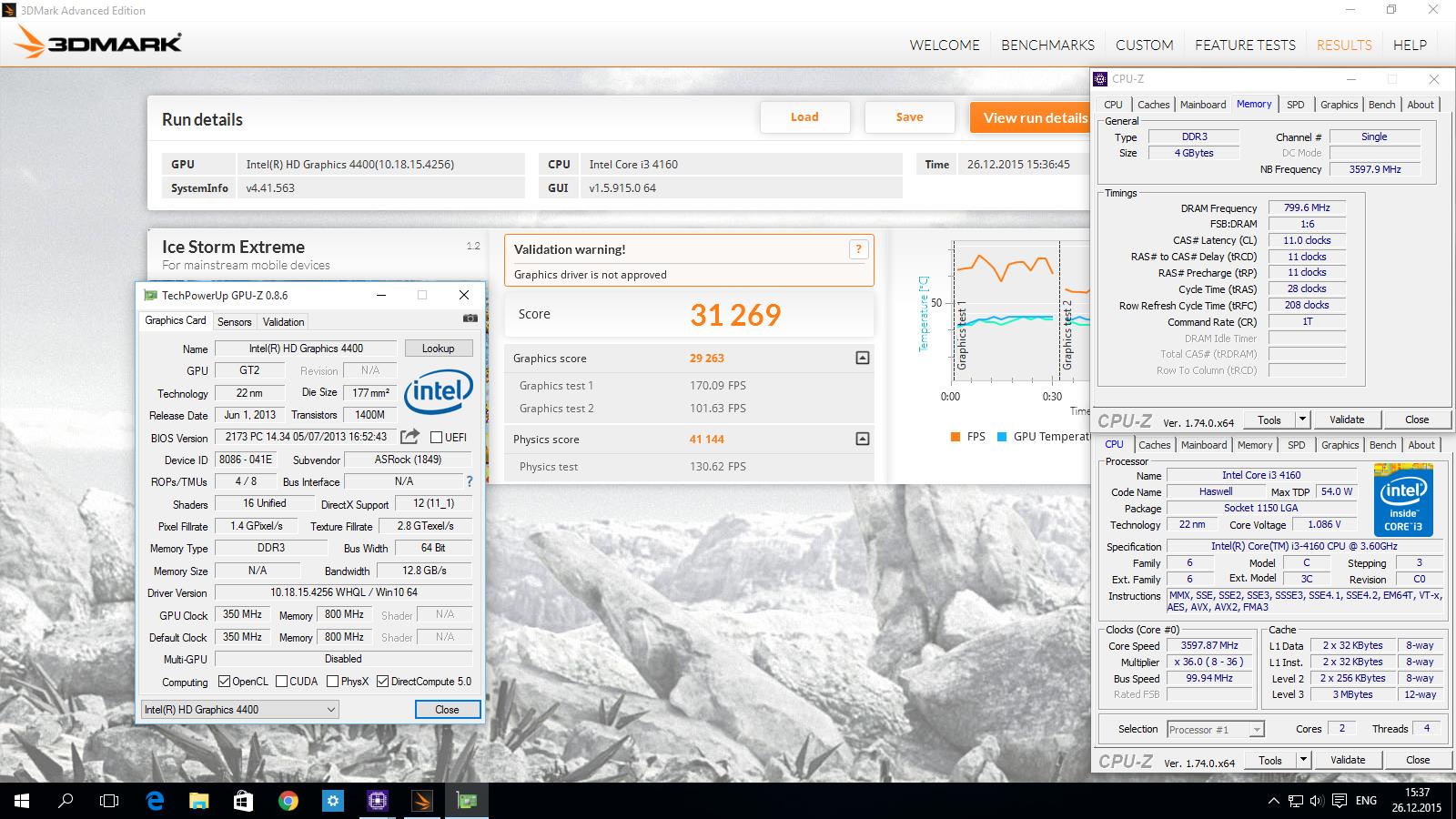Switch to GPU-Z taskbar icon
The width and height of the screenshot is (1456, 819).
466,801
